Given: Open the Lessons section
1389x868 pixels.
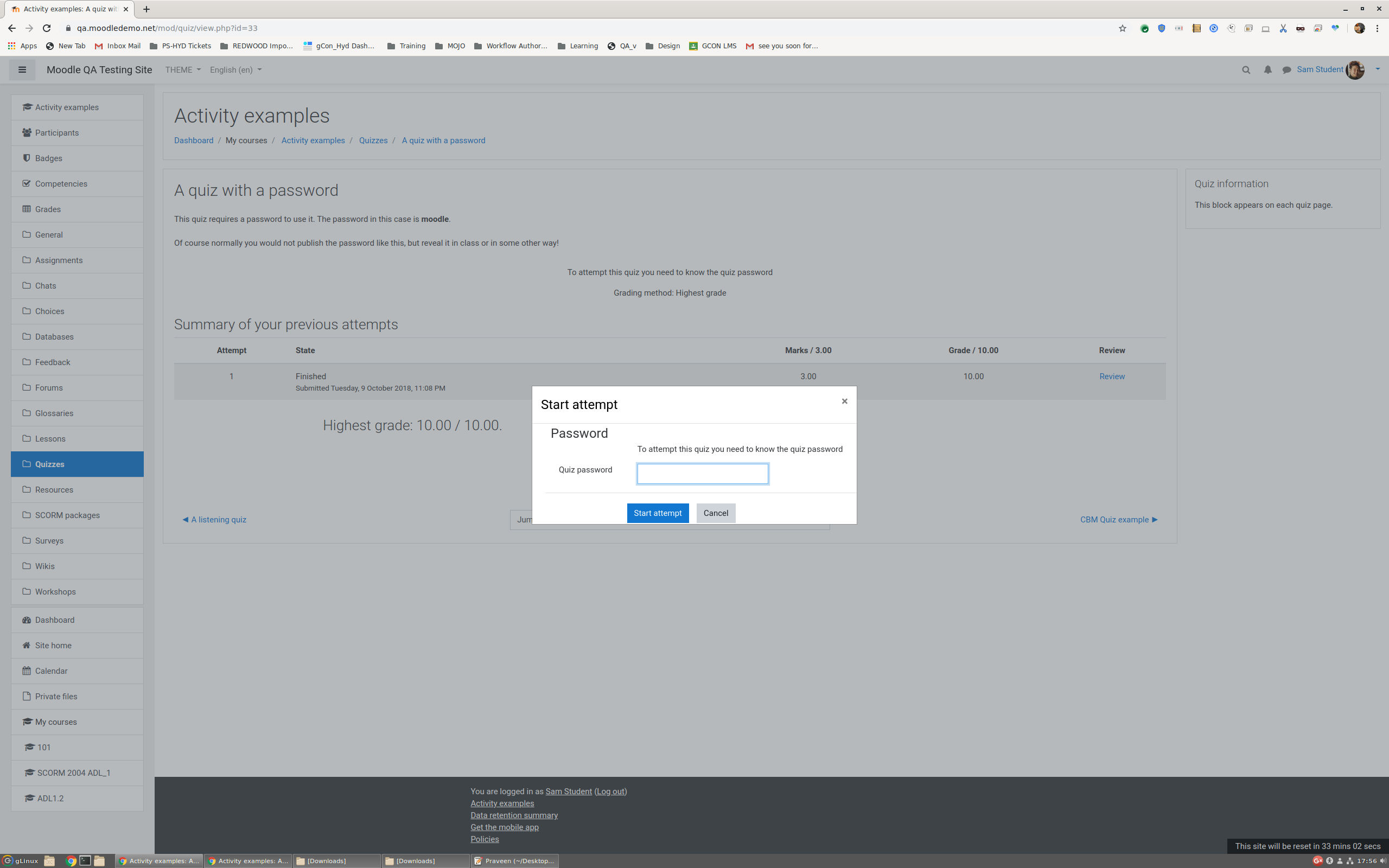Looking at the screenshot, I should [x=77, y=438].
